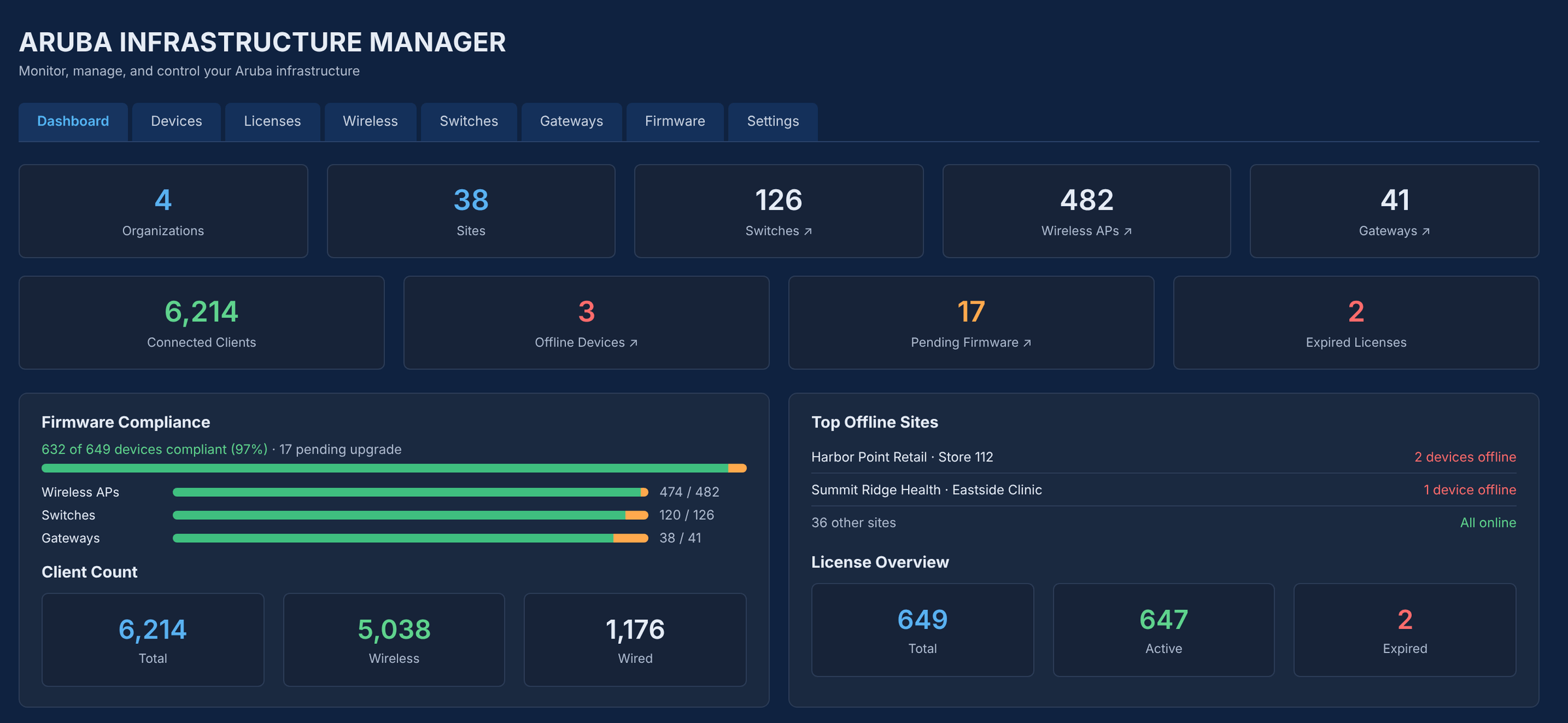Screen dimensions: 1568x723
Task: Click the 1,176 Wired client count tile
Action: tap(635, 640)
